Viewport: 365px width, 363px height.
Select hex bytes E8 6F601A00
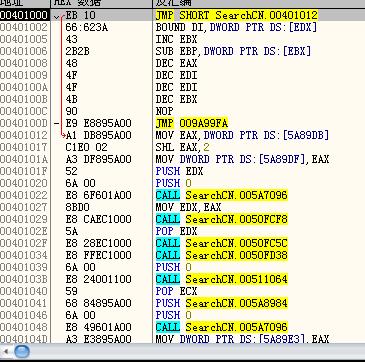tap(98, 195)
